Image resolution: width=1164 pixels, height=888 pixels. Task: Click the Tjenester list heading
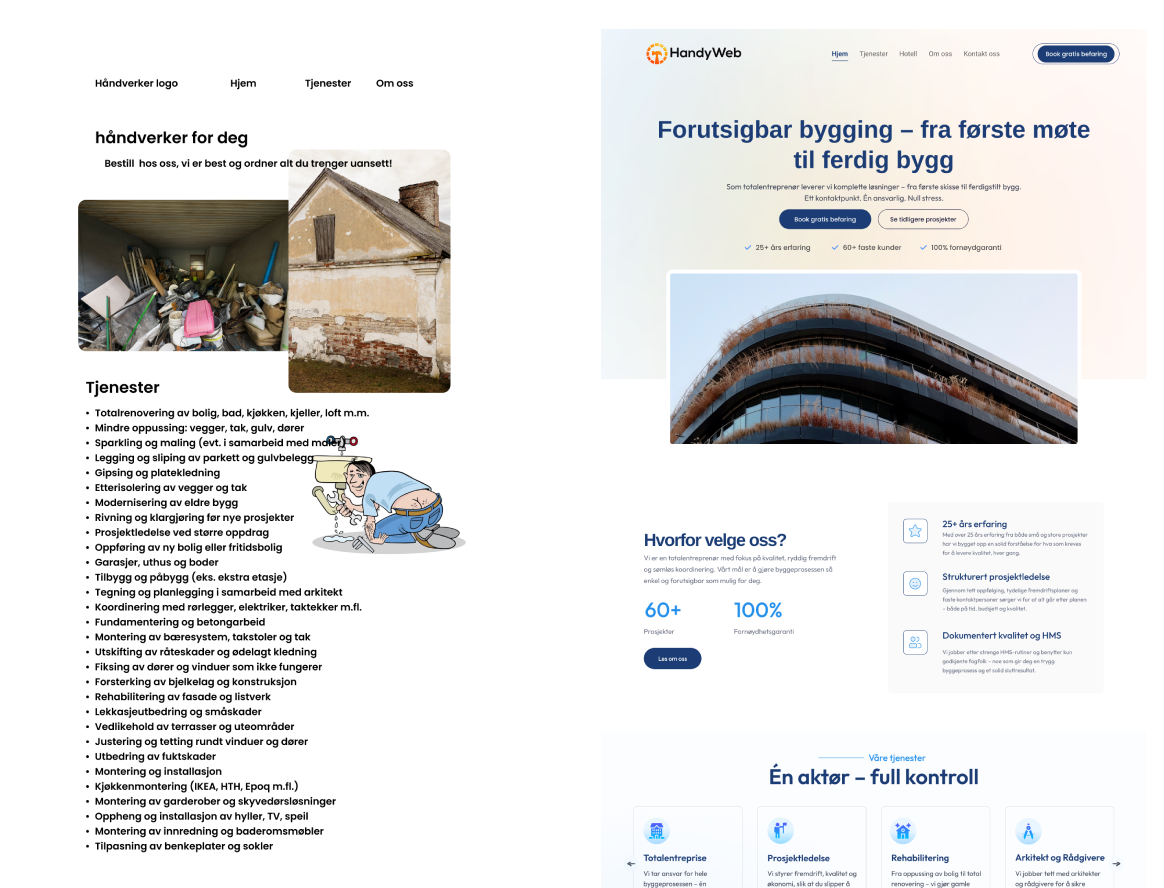122,388
